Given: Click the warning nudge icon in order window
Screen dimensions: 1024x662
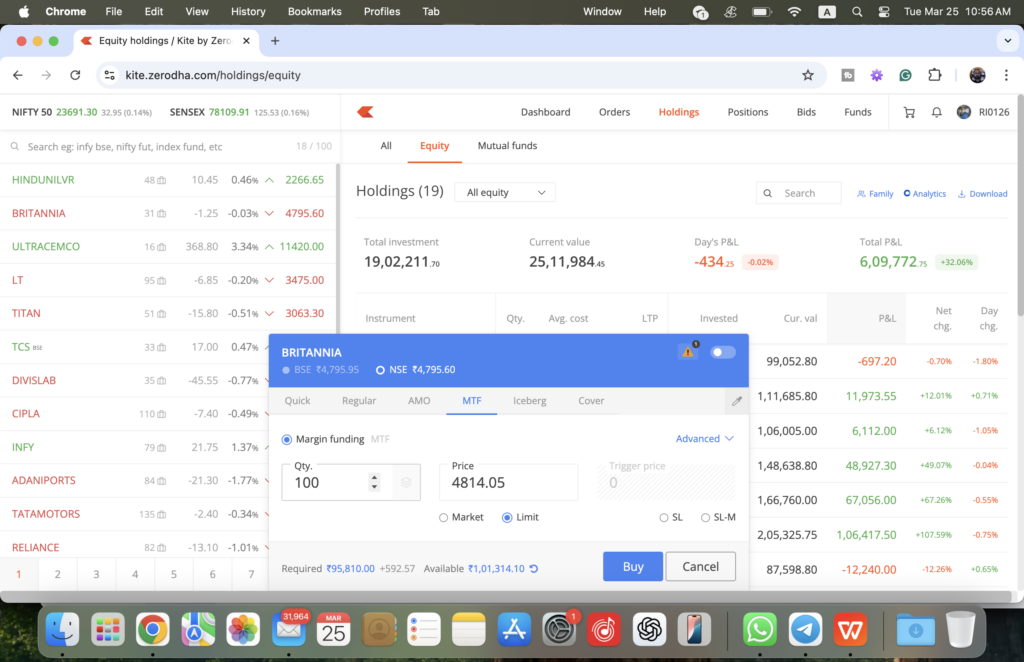Looking at the screenshot, I should [688, 351].
